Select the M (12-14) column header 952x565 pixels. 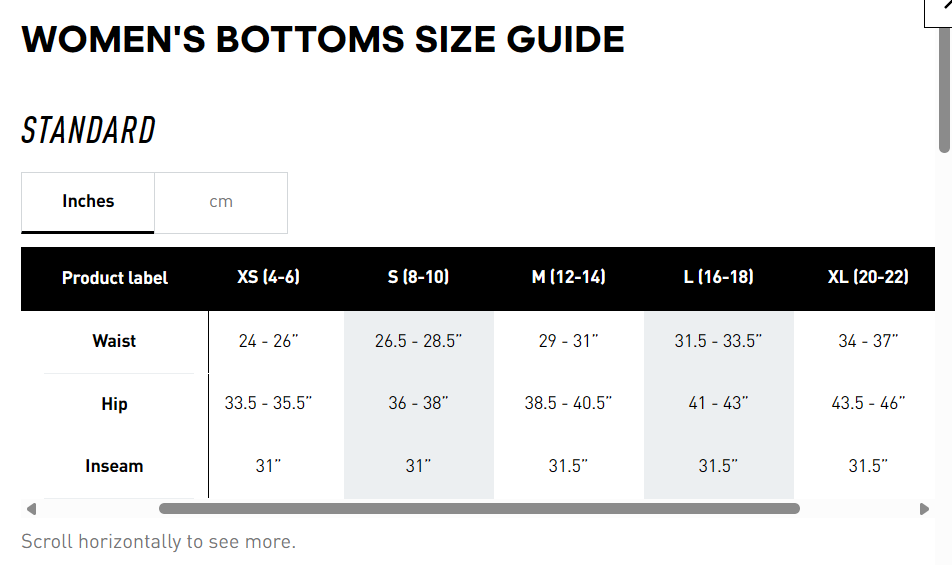point(568,277)
